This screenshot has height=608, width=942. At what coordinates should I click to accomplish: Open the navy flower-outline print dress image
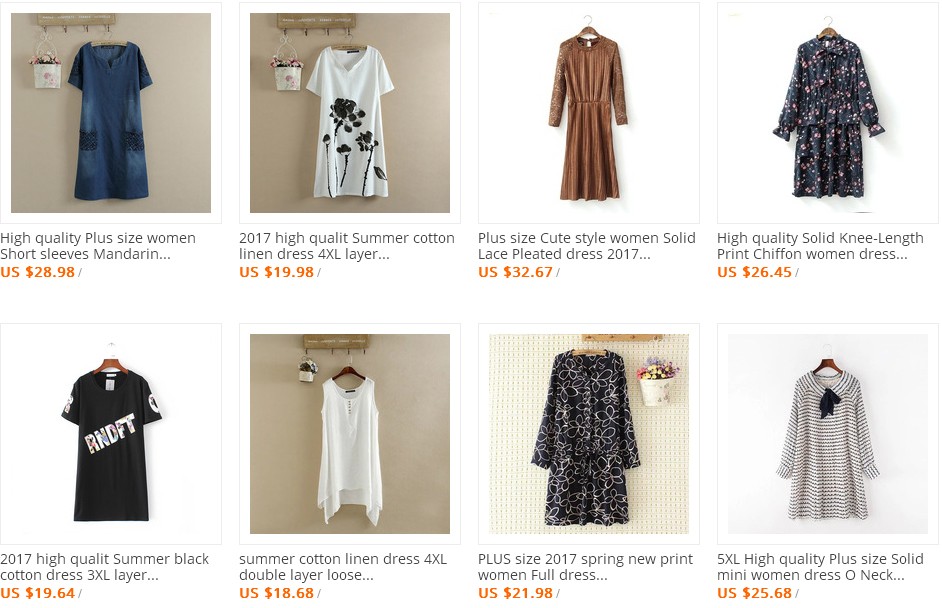coord(588,434)
